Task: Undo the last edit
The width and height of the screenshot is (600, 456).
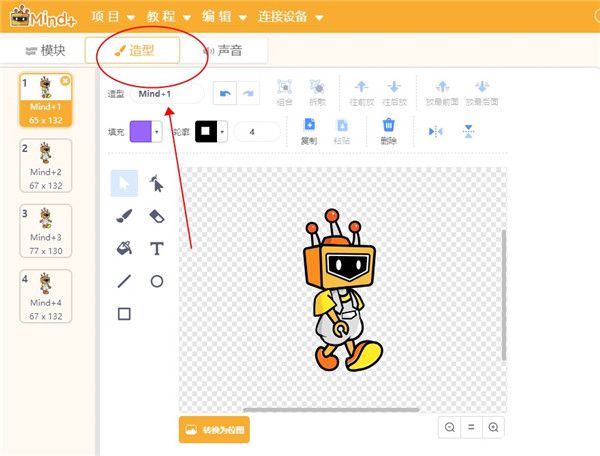Action: [223, 93]
